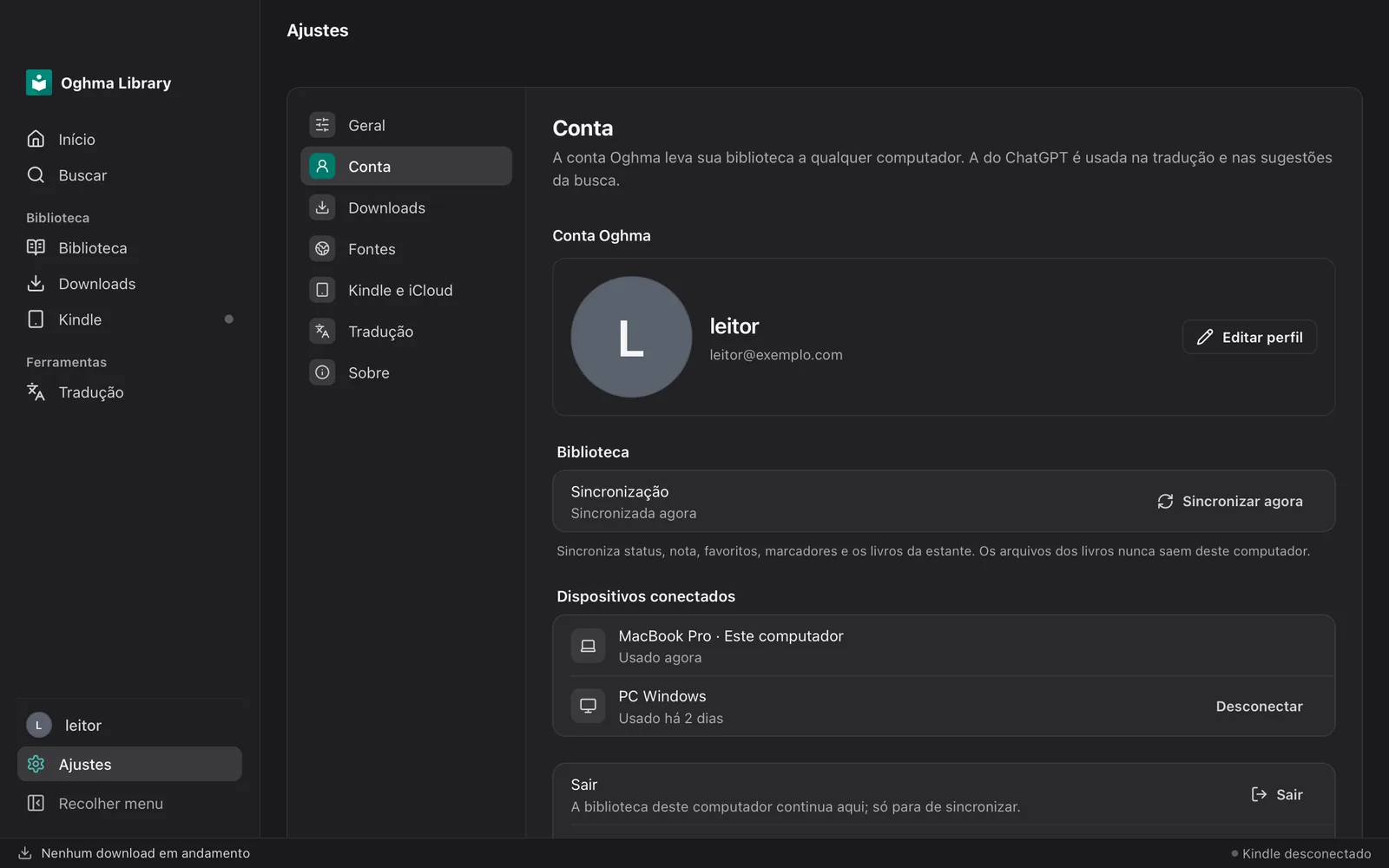Open the leitor account entry in sidebar

point(129,725)
